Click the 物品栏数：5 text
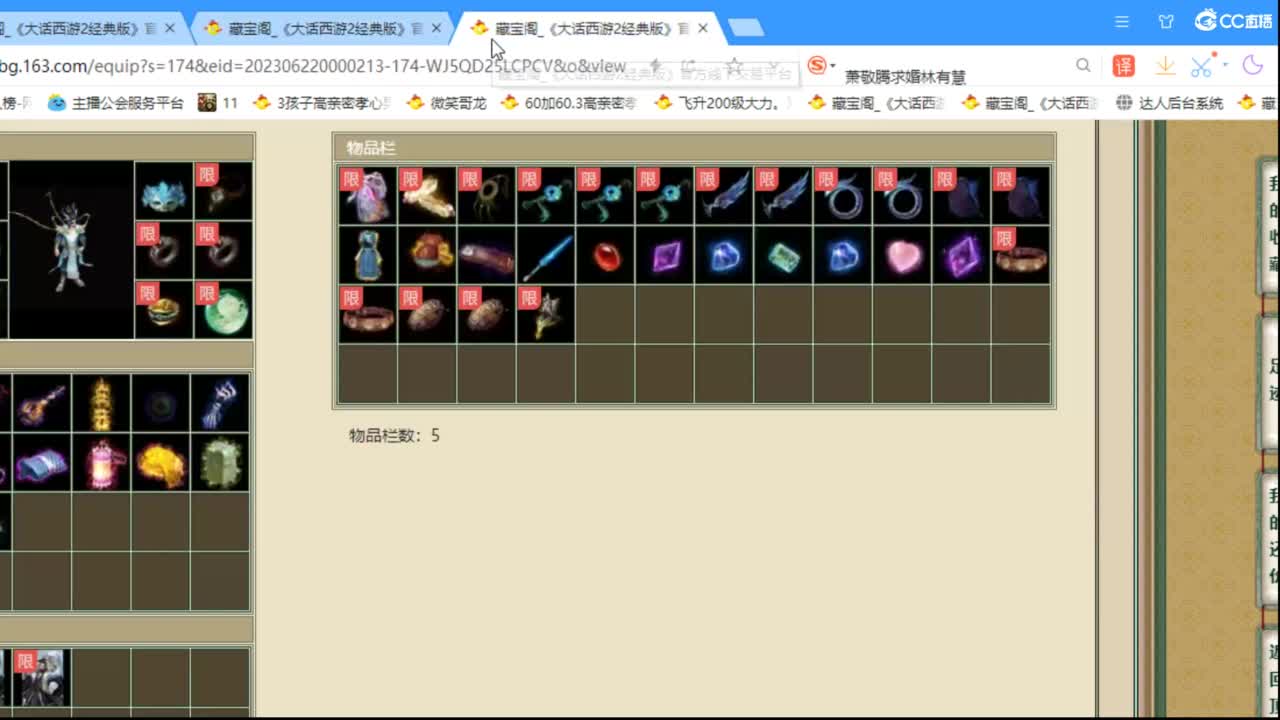This screenshot has width=1280, height=720. [394, 436]
